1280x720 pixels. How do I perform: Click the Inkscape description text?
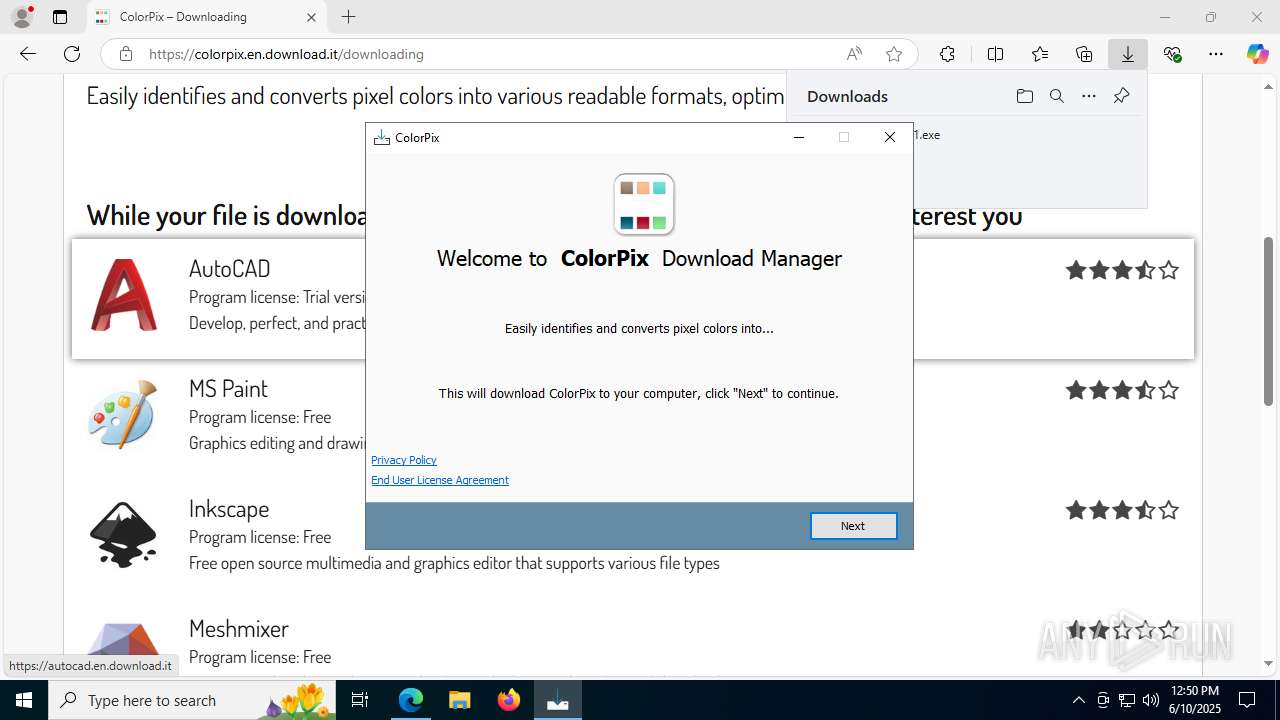tap(454, 563)
